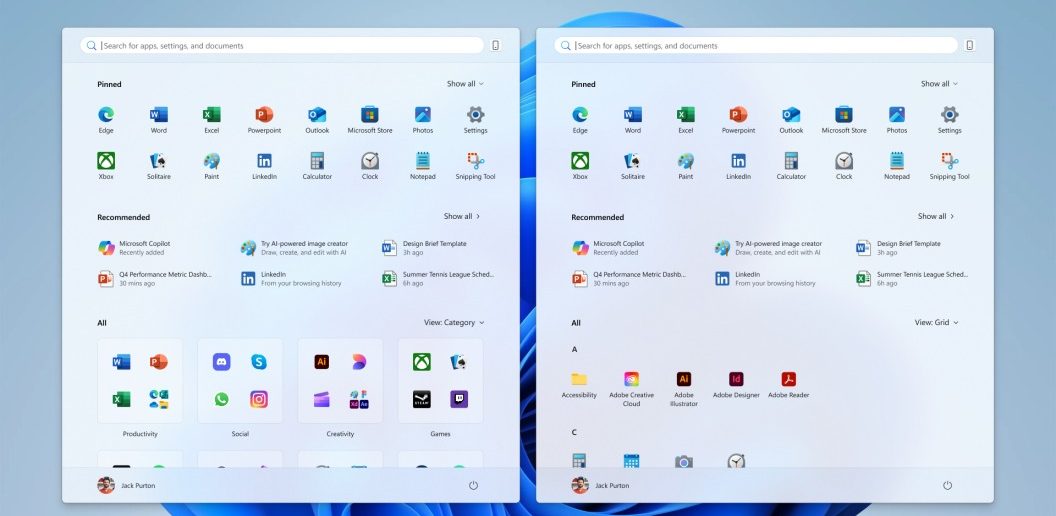1056x516 pixels.
Task: Expand Pinned "Show all" in left Start menu
Action: (465, 84)
